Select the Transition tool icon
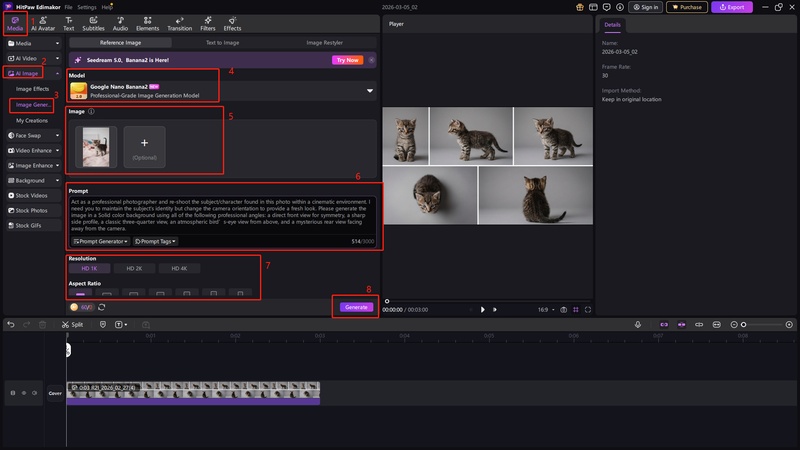Viewport: 800px width, 450px height. (179, 23)
